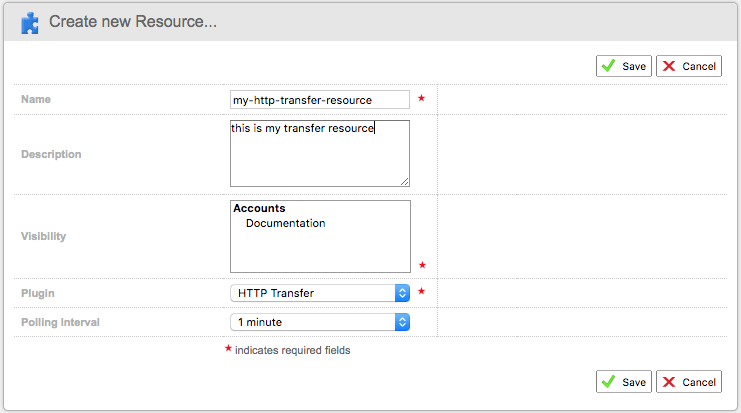Viewport: 741px width, 413px height.
Task: Open the Plugin dropdown showing HTTP Transfer
Action: (320, 293)
